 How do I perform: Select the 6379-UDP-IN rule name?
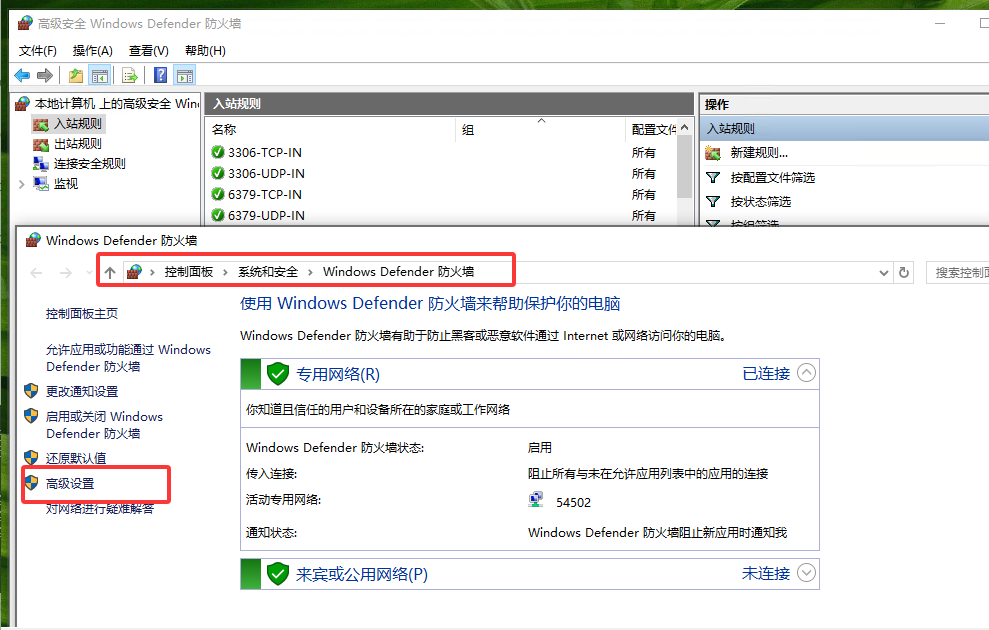click(266, 215)
